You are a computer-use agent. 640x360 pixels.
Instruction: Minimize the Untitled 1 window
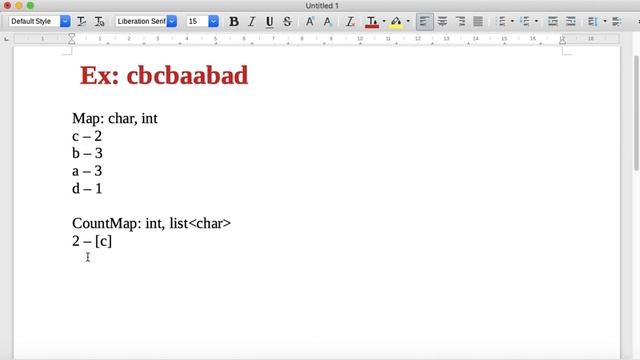[x=19, y=6]
